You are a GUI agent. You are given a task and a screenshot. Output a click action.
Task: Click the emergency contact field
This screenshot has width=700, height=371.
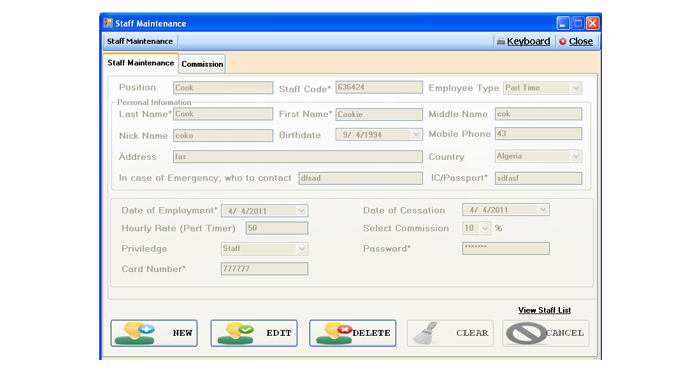pyautogui.click(x=361, y=178)
